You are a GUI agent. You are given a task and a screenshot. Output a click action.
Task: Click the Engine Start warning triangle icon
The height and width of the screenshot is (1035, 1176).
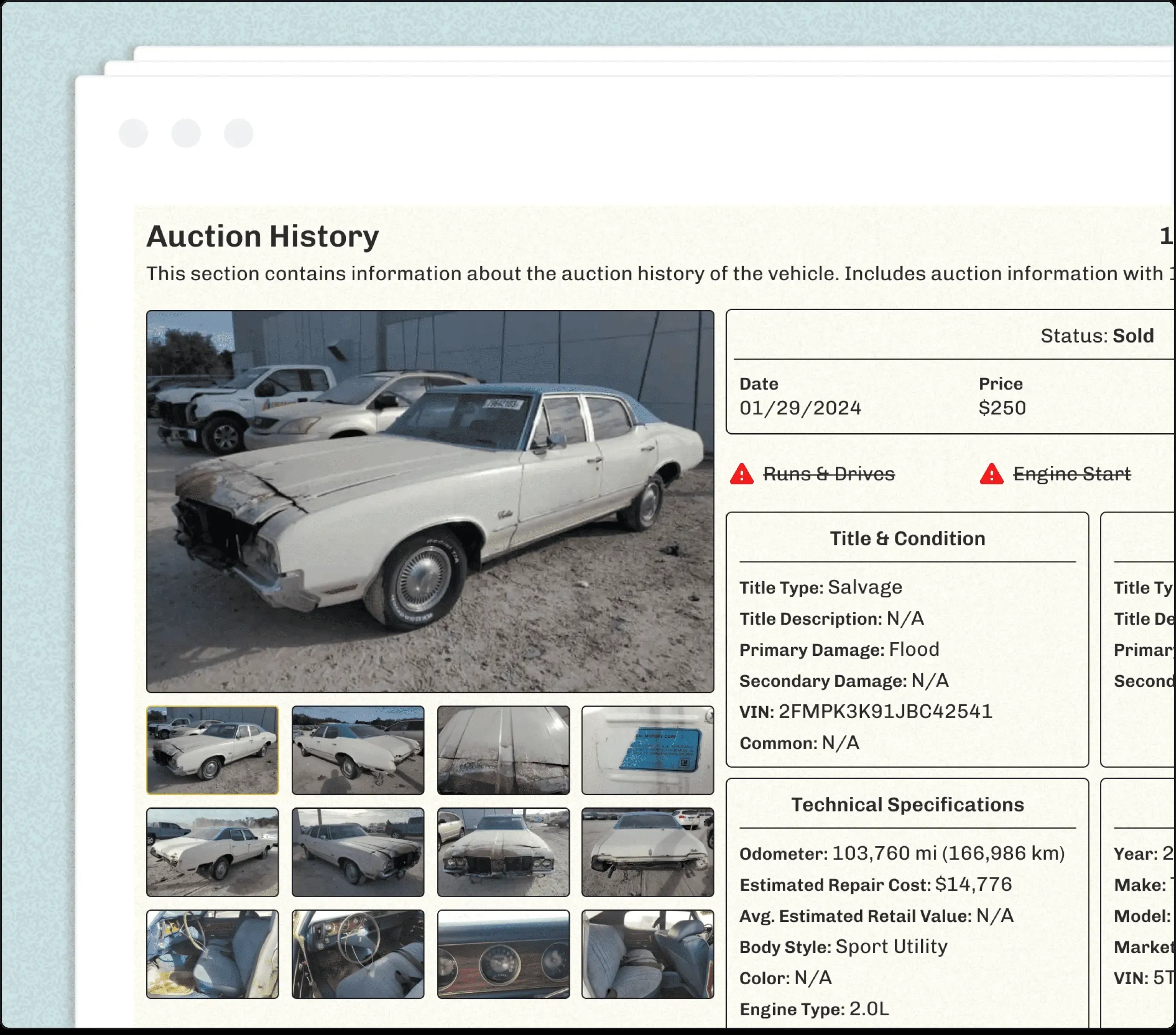pos(991,474)
